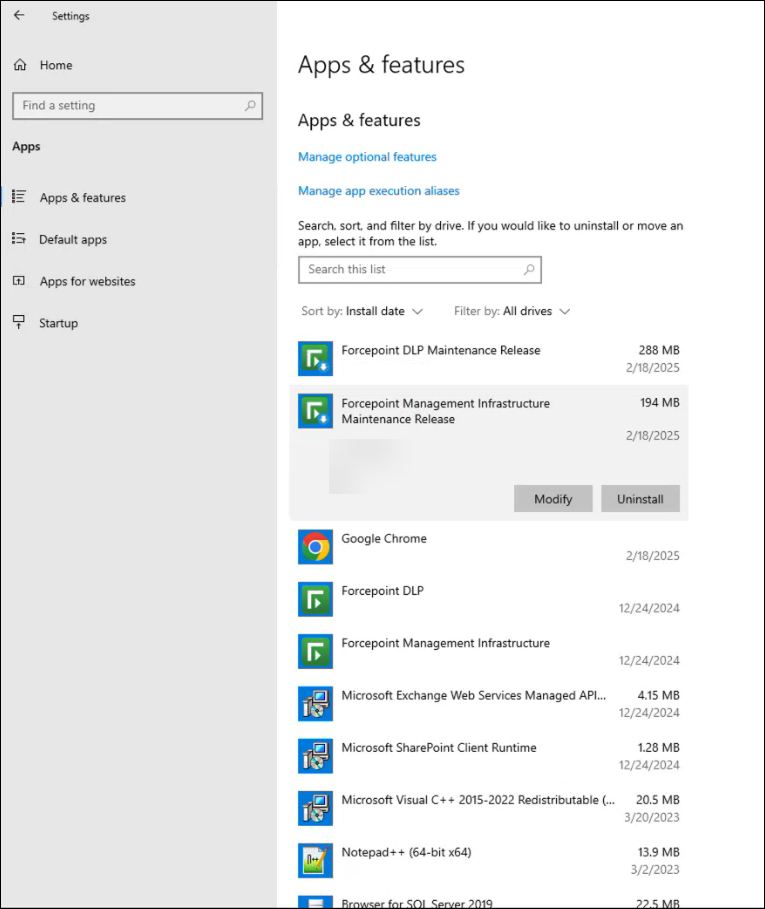The image size is (765, 909).
Task: Click the back arrow in Settings
Action: coord(19,16)
